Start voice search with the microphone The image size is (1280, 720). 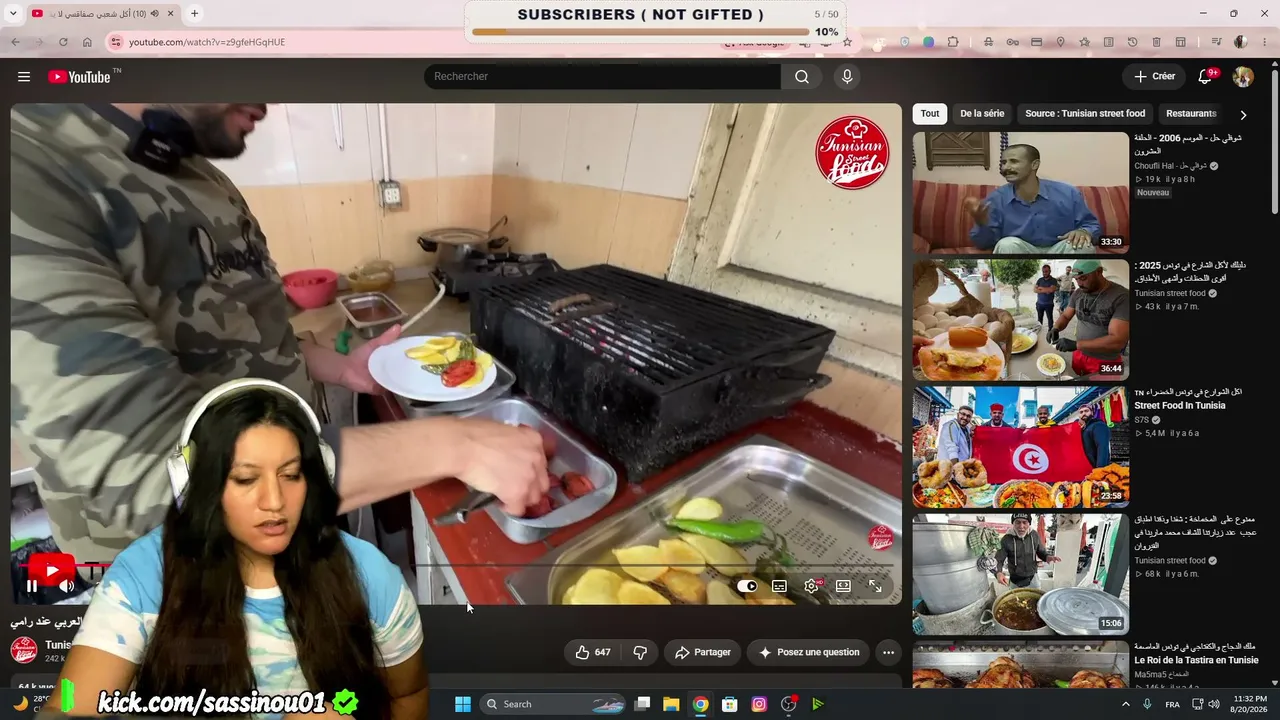pyautogui.click(x=847, y=77)
